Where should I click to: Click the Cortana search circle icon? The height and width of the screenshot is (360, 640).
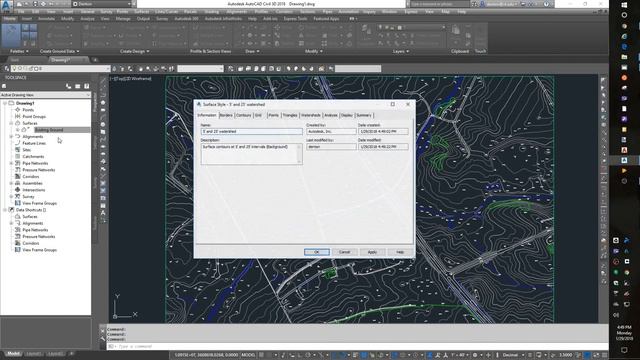coord(624,15)
